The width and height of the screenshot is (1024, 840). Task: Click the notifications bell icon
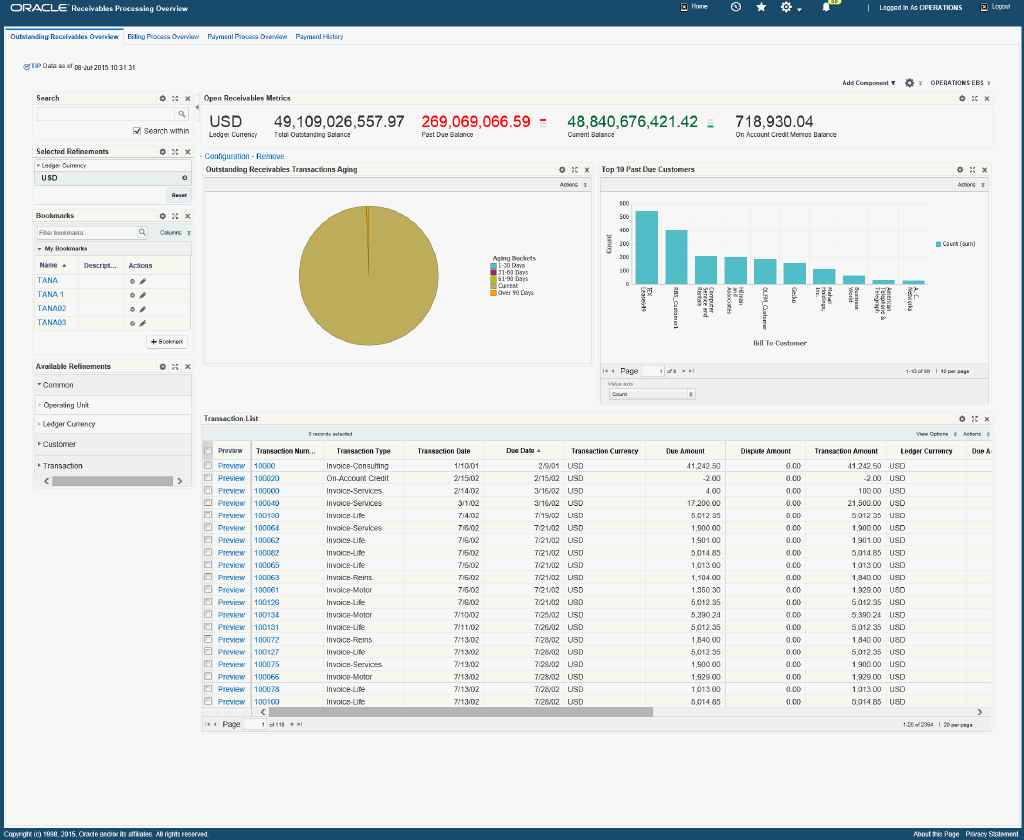coord(826,7)
